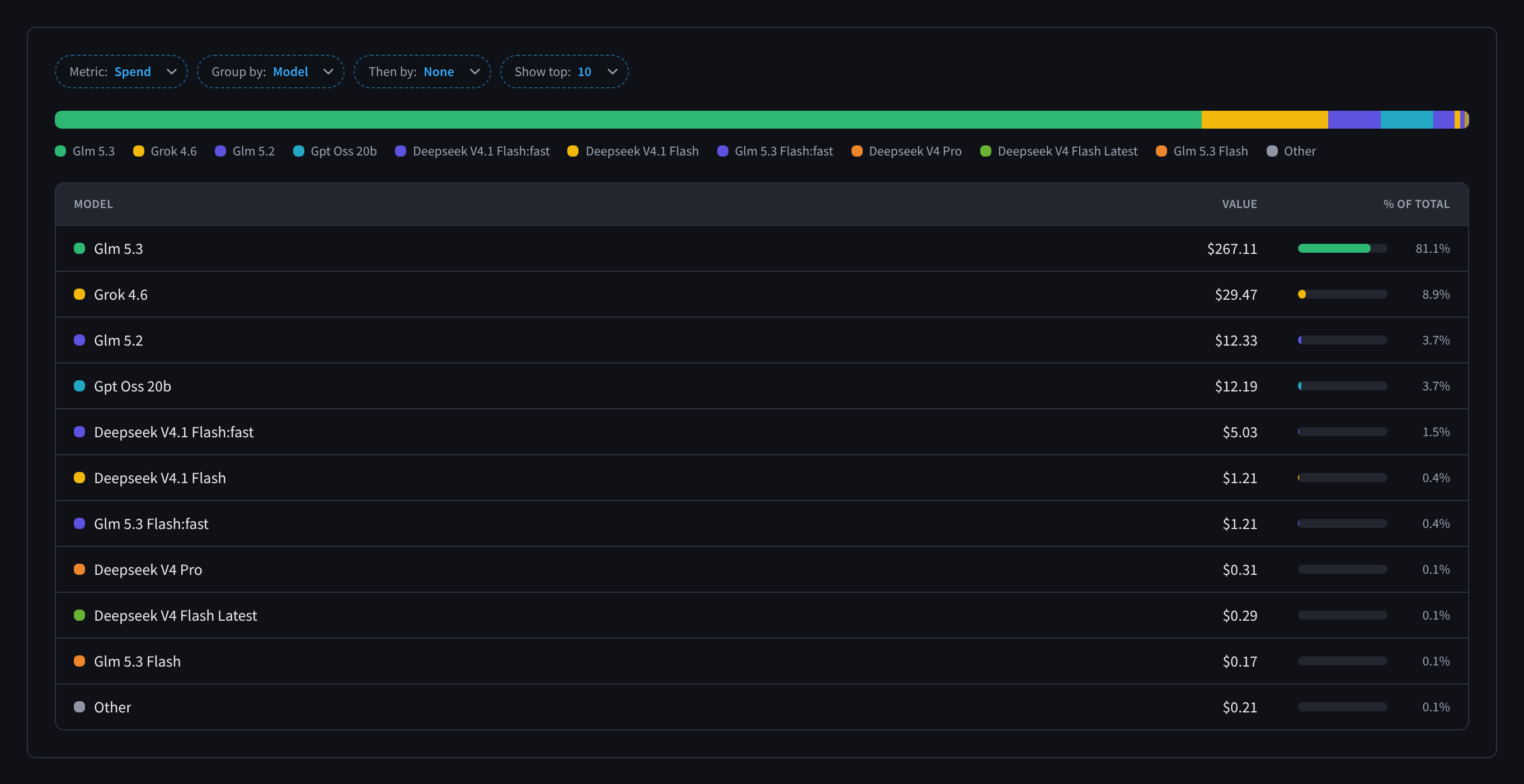Click Other row name in table
Screen dimensions: 1524x784
point(112,706)
